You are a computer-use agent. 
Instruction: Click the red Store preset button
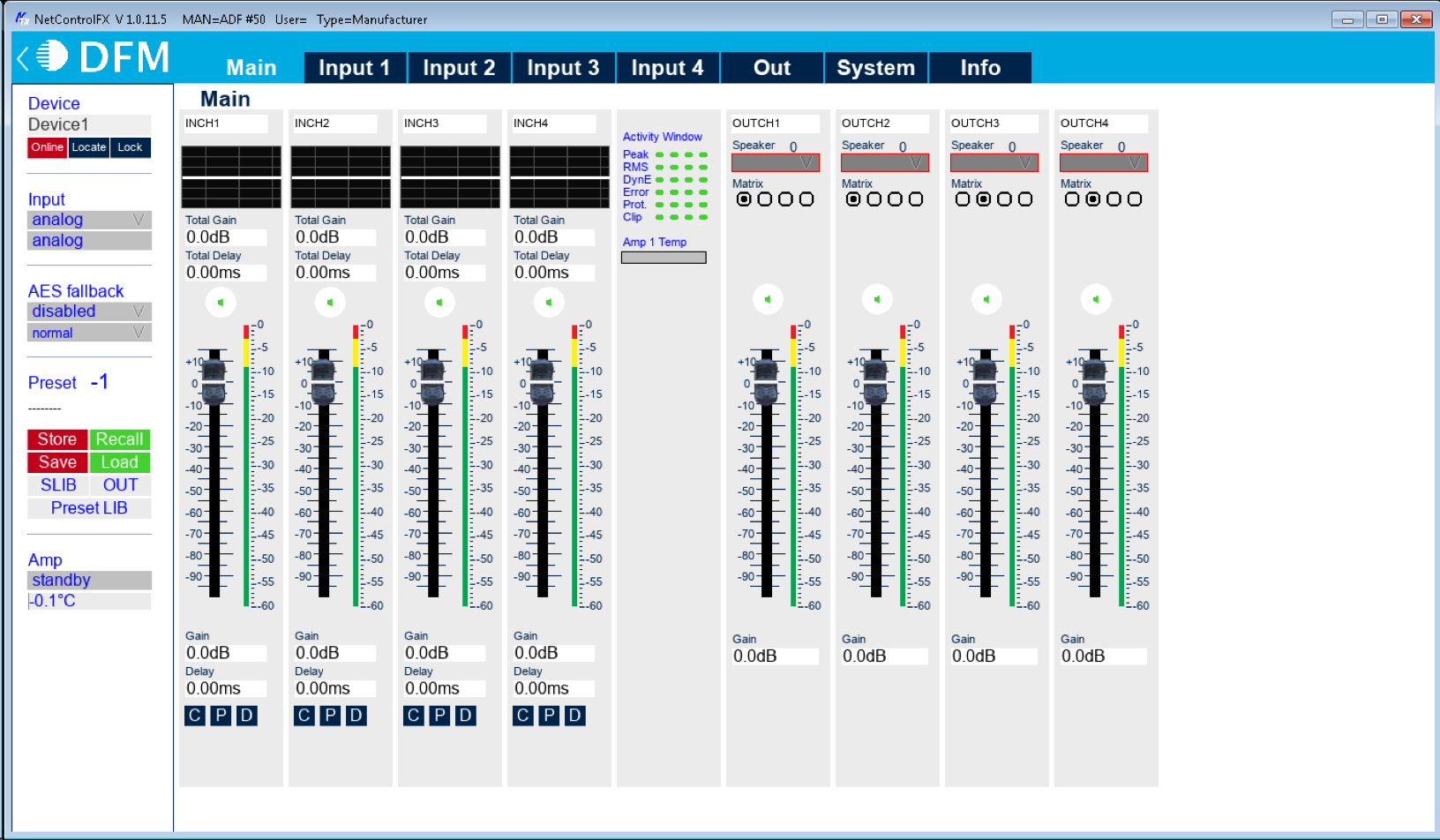coord(57,439)
